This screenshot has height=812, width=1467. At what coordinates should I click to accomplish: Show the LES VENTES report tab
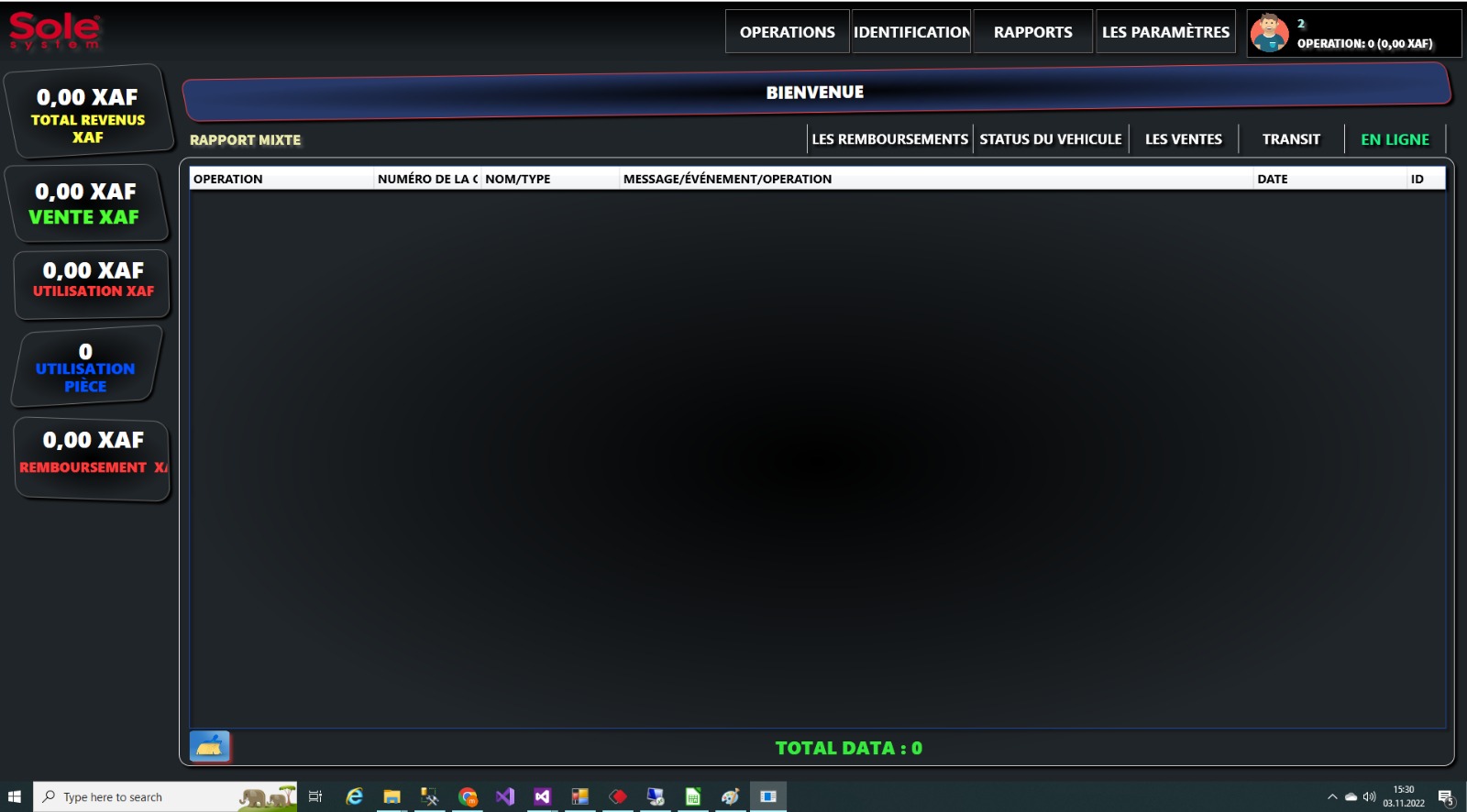(1183, 139)
